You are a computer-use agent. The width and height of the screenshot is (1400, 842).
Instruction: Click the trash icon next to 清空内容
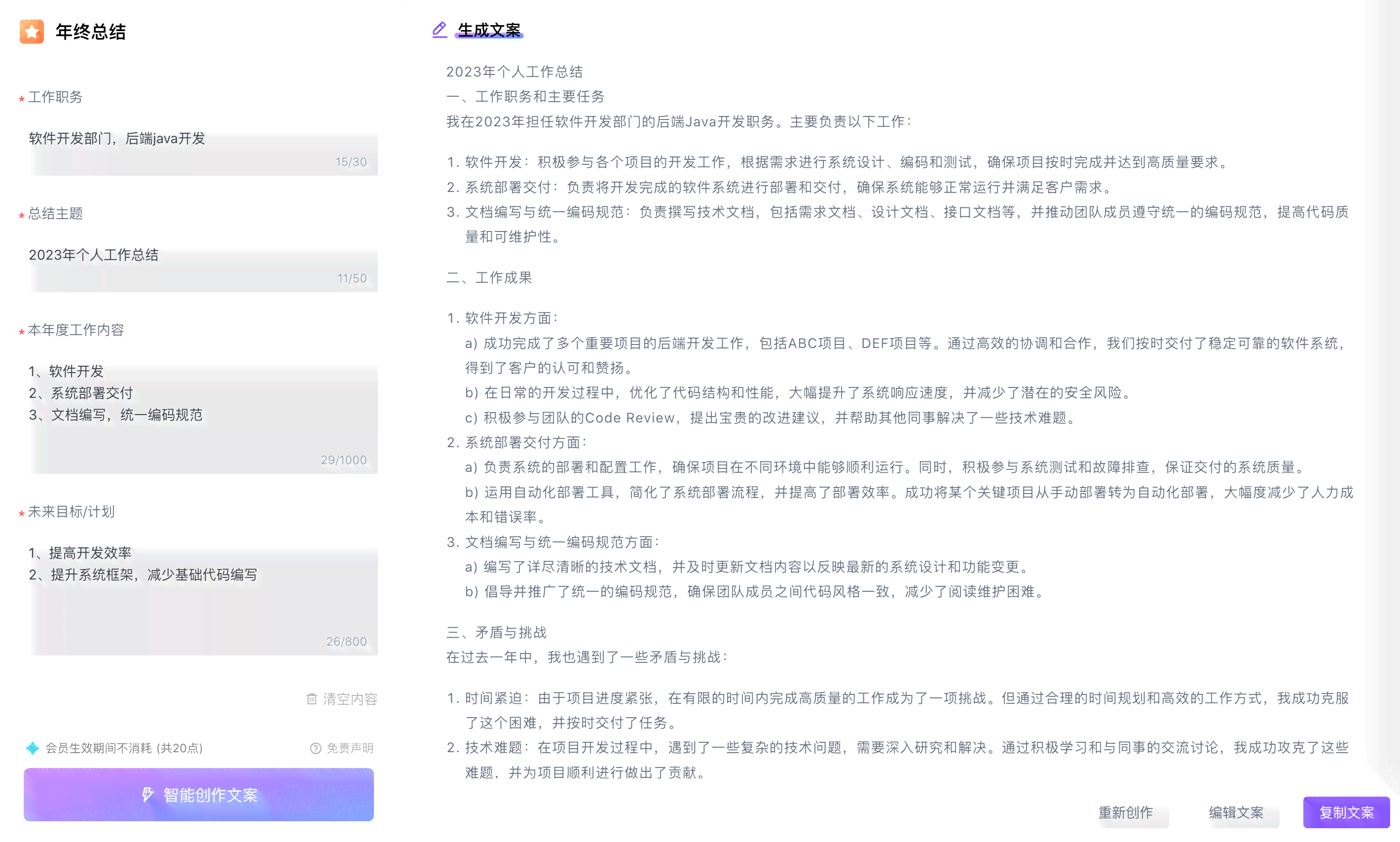click(x=312, y=698)
